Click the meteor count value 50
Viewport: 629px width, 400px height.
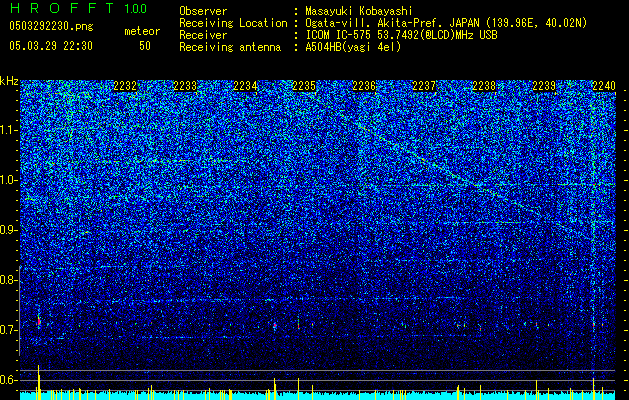coord(145,46)
